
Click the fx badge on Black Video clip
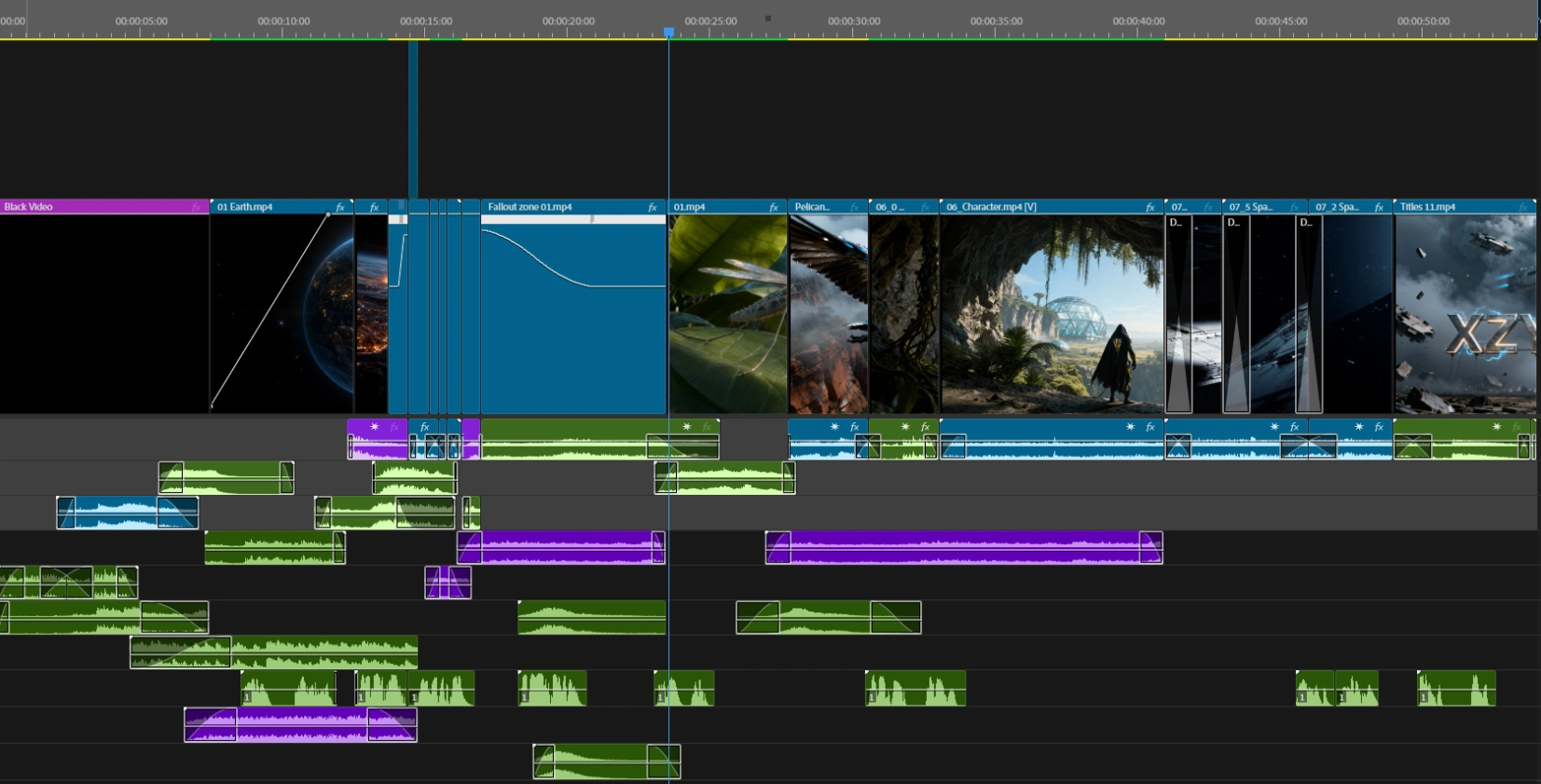(196, 207)
